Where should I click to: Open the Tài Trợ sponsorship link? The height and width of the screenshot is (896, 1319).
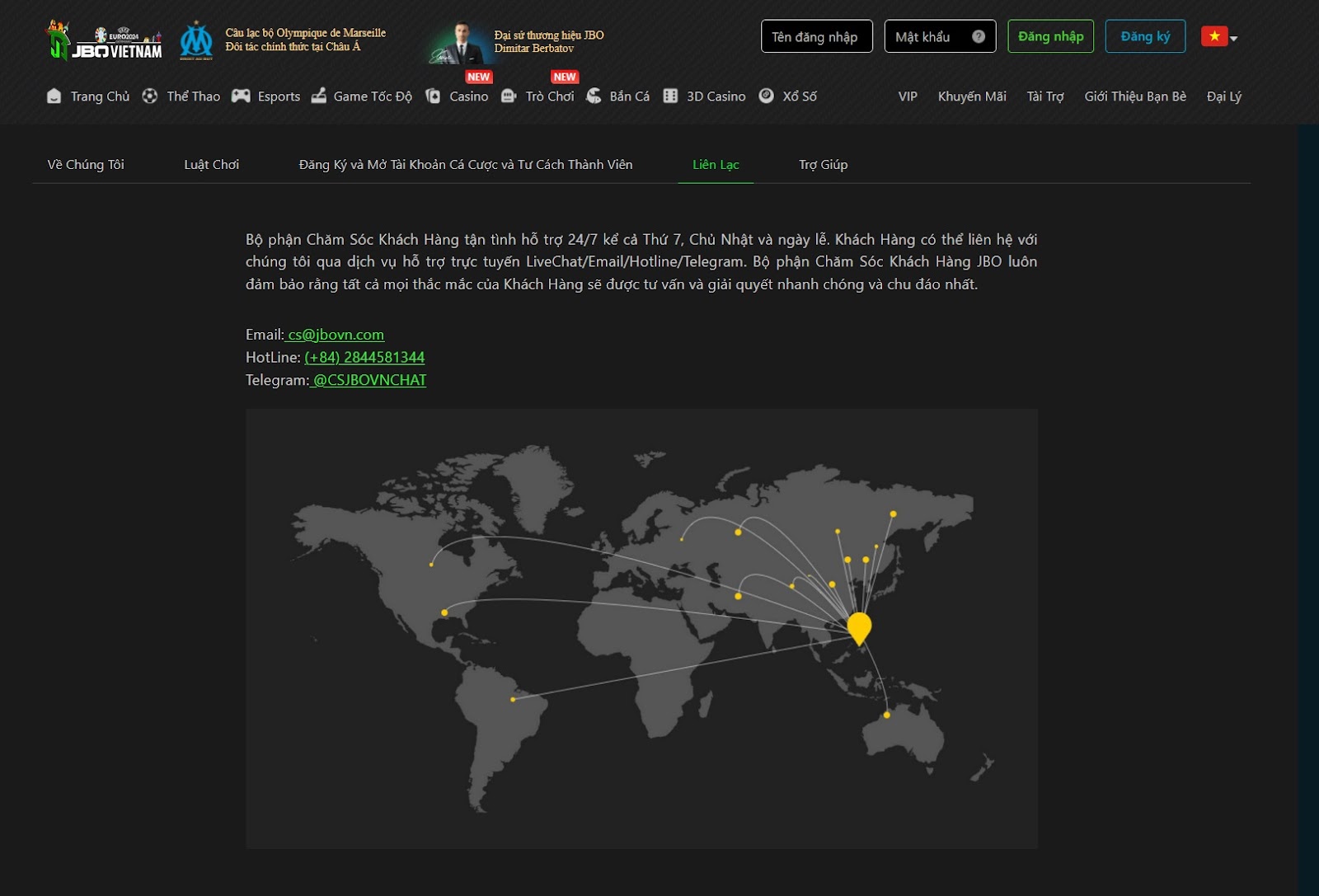(1045, 96)
